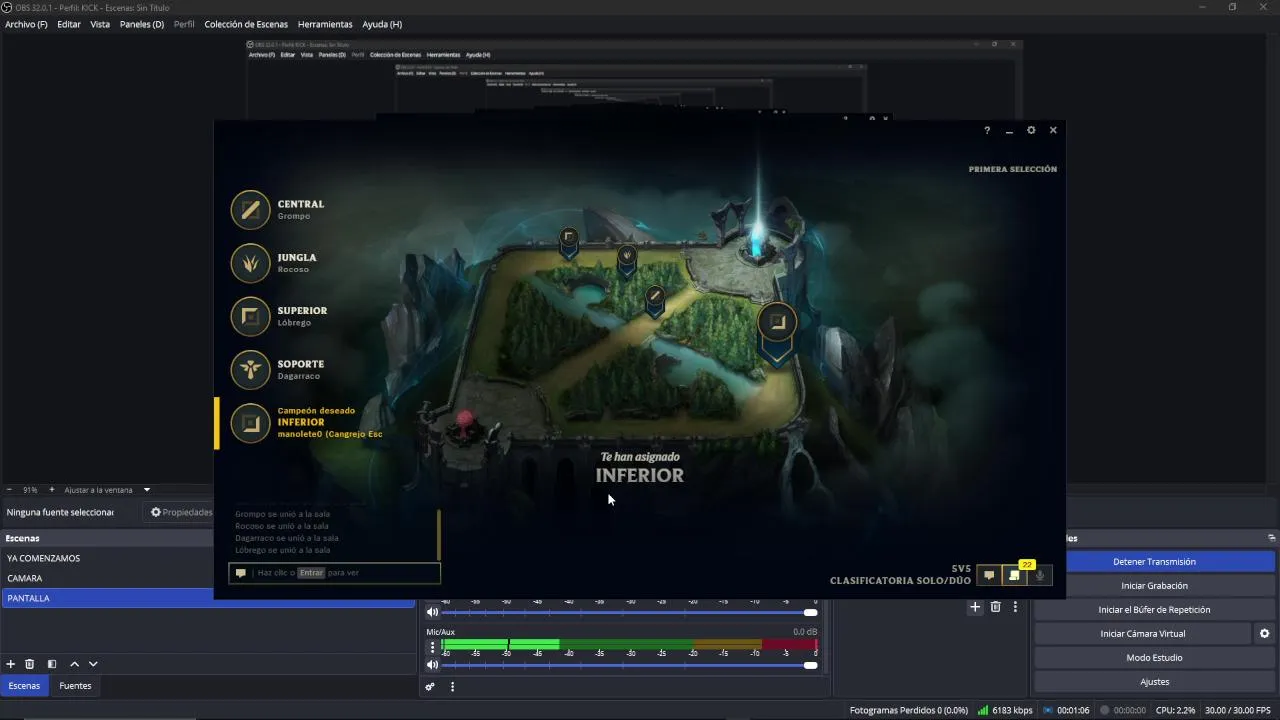This screenshot has height=720, width=1280.
Task: Open Ajustes button in Controls
Action: [1154, 682]
